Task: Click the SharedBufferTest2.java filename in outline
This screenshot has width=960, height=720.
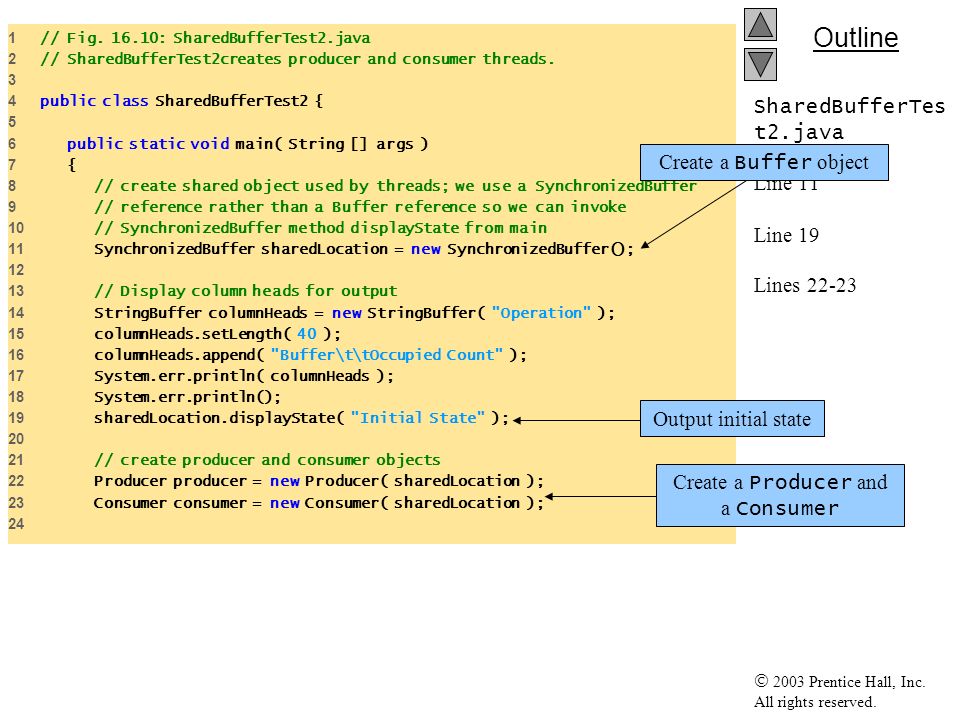Action: [x=849, y=119]
